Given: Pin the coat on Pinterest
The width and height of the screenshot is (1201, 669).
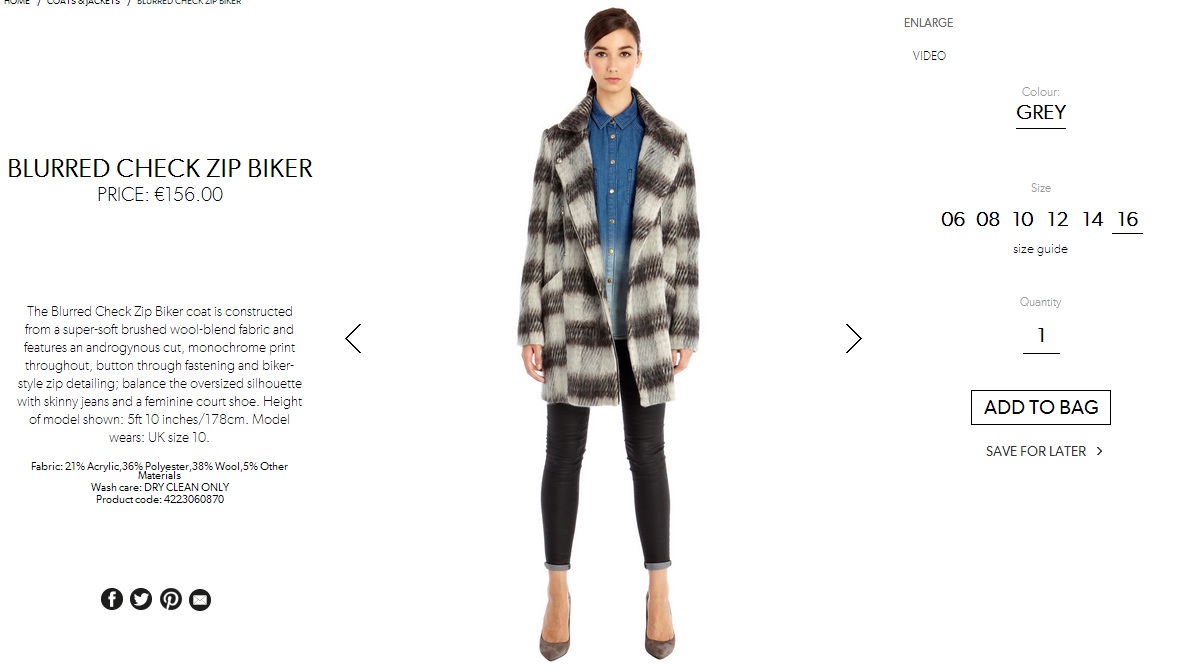Looking at the screenshot, I should (x=171, y=599).
